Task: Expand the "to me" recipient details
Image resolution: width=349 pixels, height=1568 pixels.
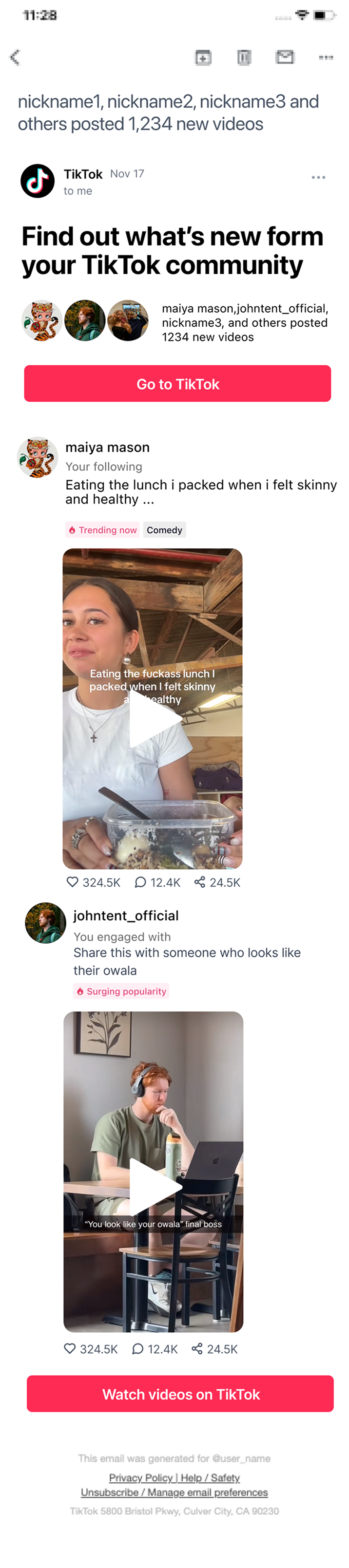Action: coord(78,191)
